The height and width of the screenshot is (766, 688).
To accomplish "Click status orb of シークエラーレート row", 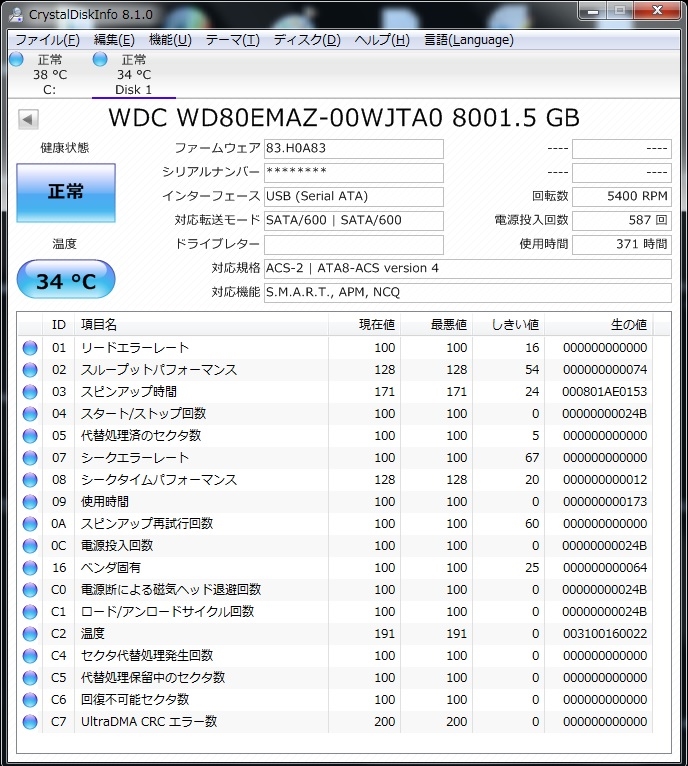I will click(x=30, y=458).
